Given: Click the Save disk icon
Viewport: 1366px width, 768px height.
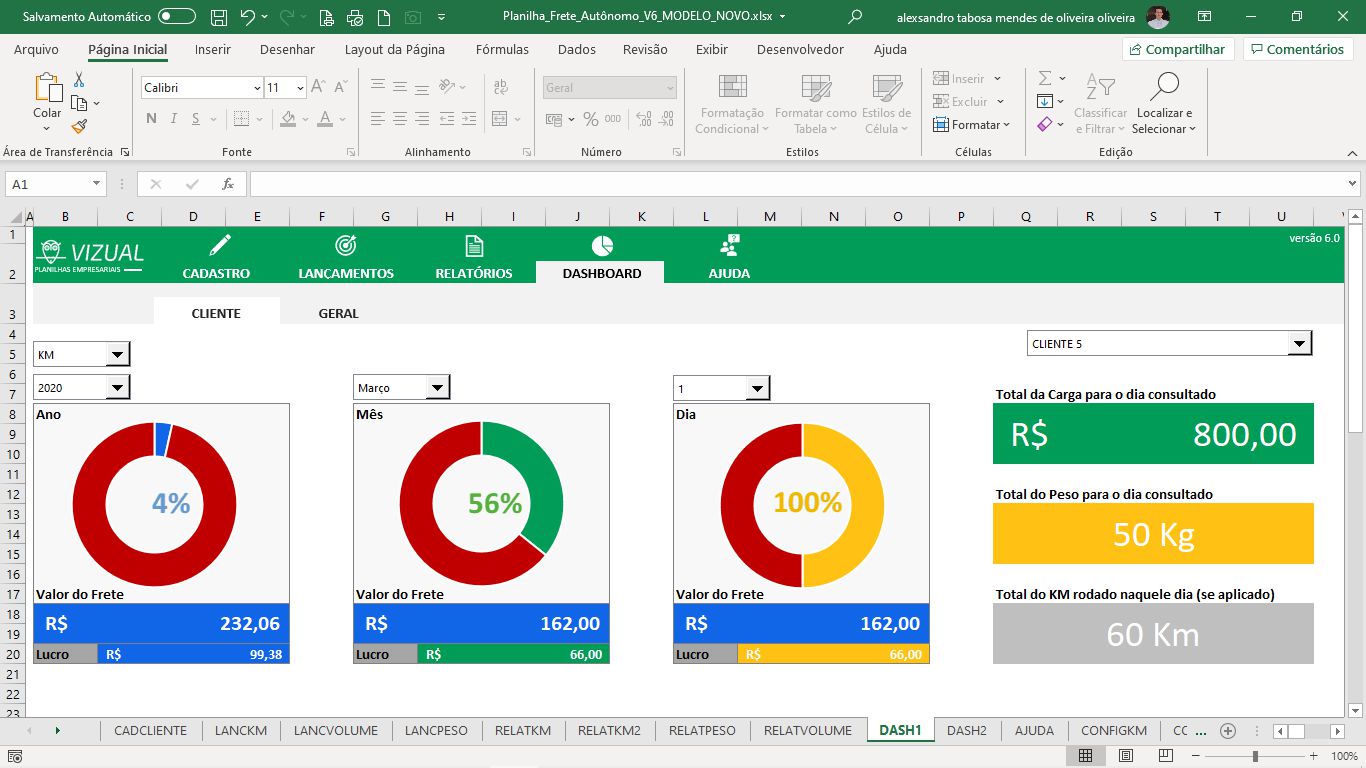Looking at the screenshot, I should click(x=219, y=17).
